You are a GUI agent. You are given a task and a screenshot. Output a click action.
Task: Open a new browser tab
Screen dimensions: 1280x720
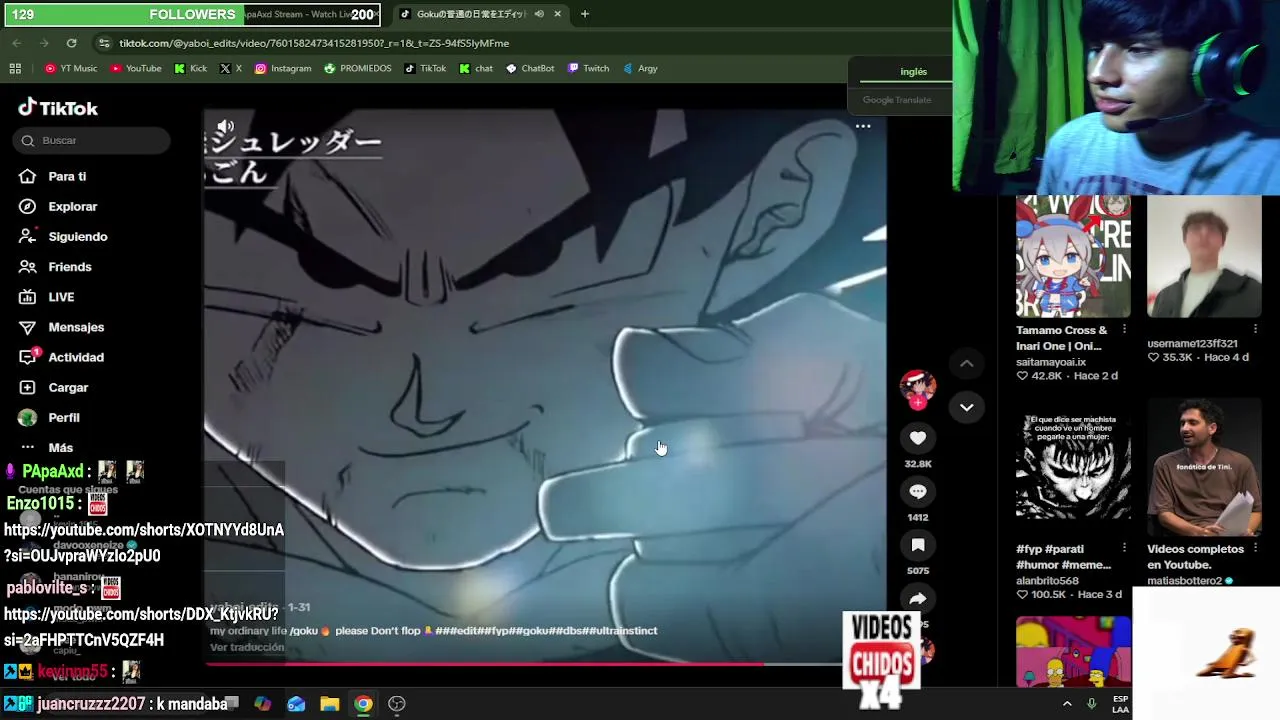[585, 14]
